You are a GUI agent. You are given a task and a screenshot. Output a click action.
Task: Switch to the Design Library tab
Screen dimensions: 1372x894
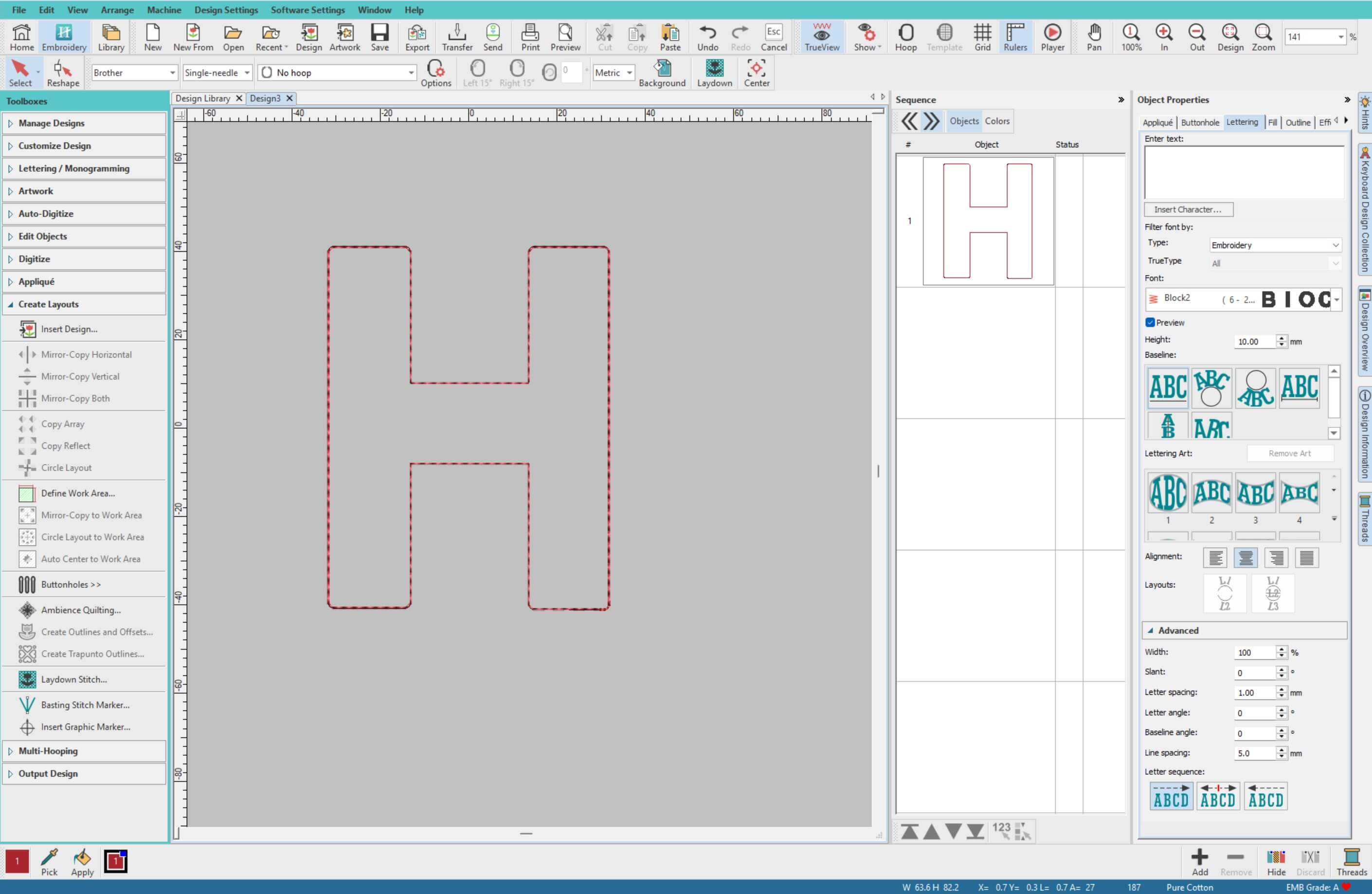click(202, 98)
